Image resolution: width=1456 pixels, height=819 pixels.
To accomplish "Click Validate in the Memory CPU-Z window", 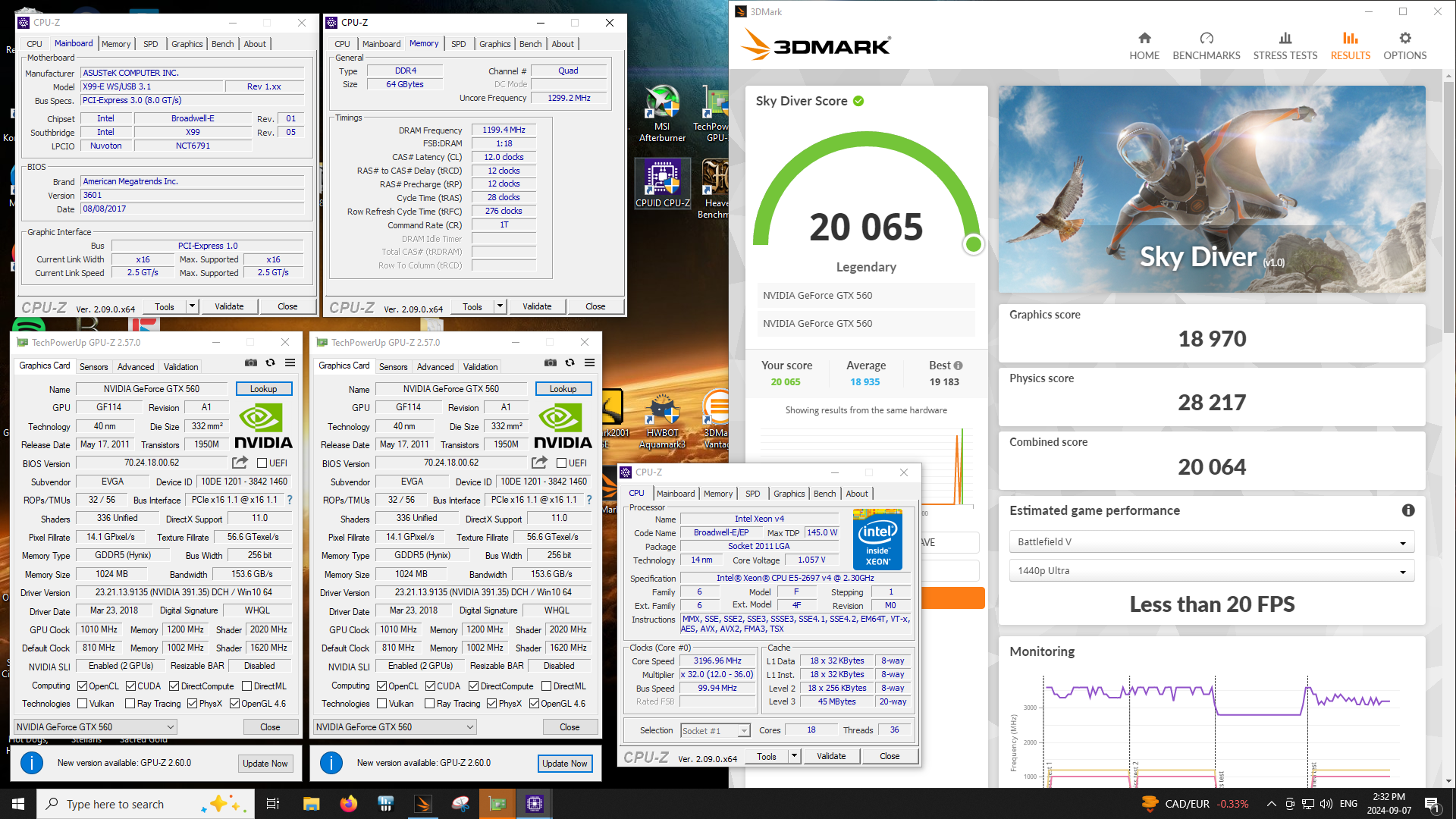I will pos(537,306).
